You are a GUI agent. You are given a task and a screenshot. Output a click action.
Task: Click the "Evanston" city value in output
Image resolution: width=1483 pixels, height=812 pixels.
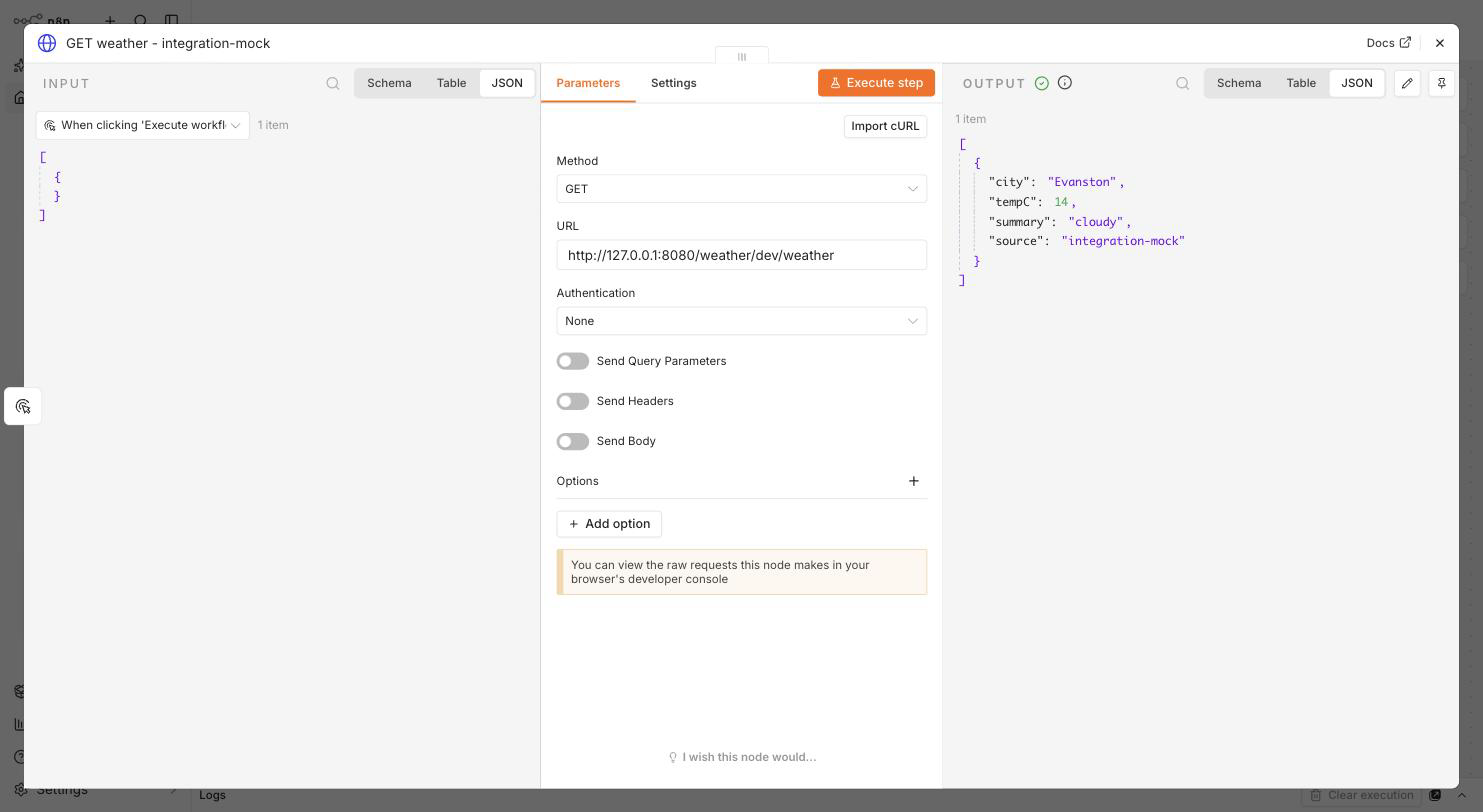(x=1082, y=182)
